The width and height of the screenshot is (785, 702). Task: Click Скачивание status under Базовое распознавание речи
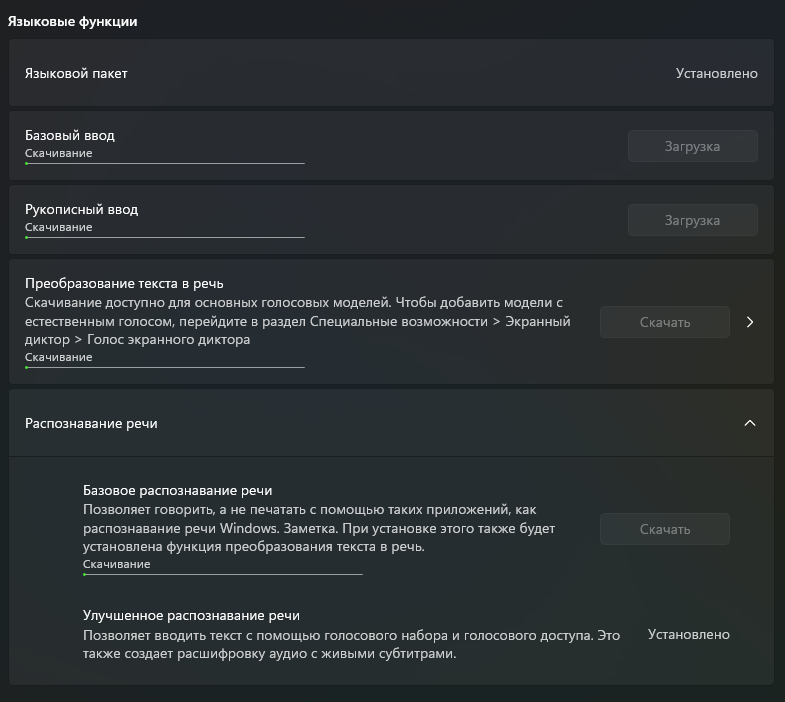(x=117, y=564)
